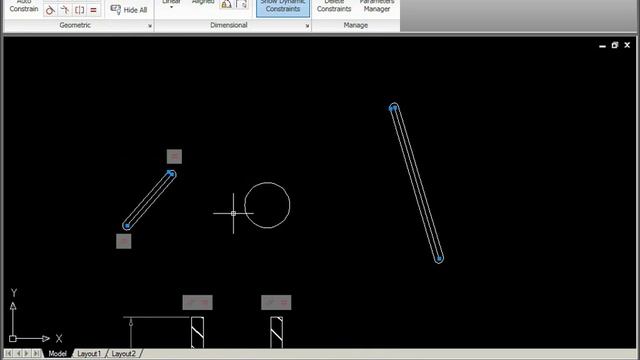Click the Auto Constrain button
Viewport: 640px width, 360px height.
click(x=24, y=7)
